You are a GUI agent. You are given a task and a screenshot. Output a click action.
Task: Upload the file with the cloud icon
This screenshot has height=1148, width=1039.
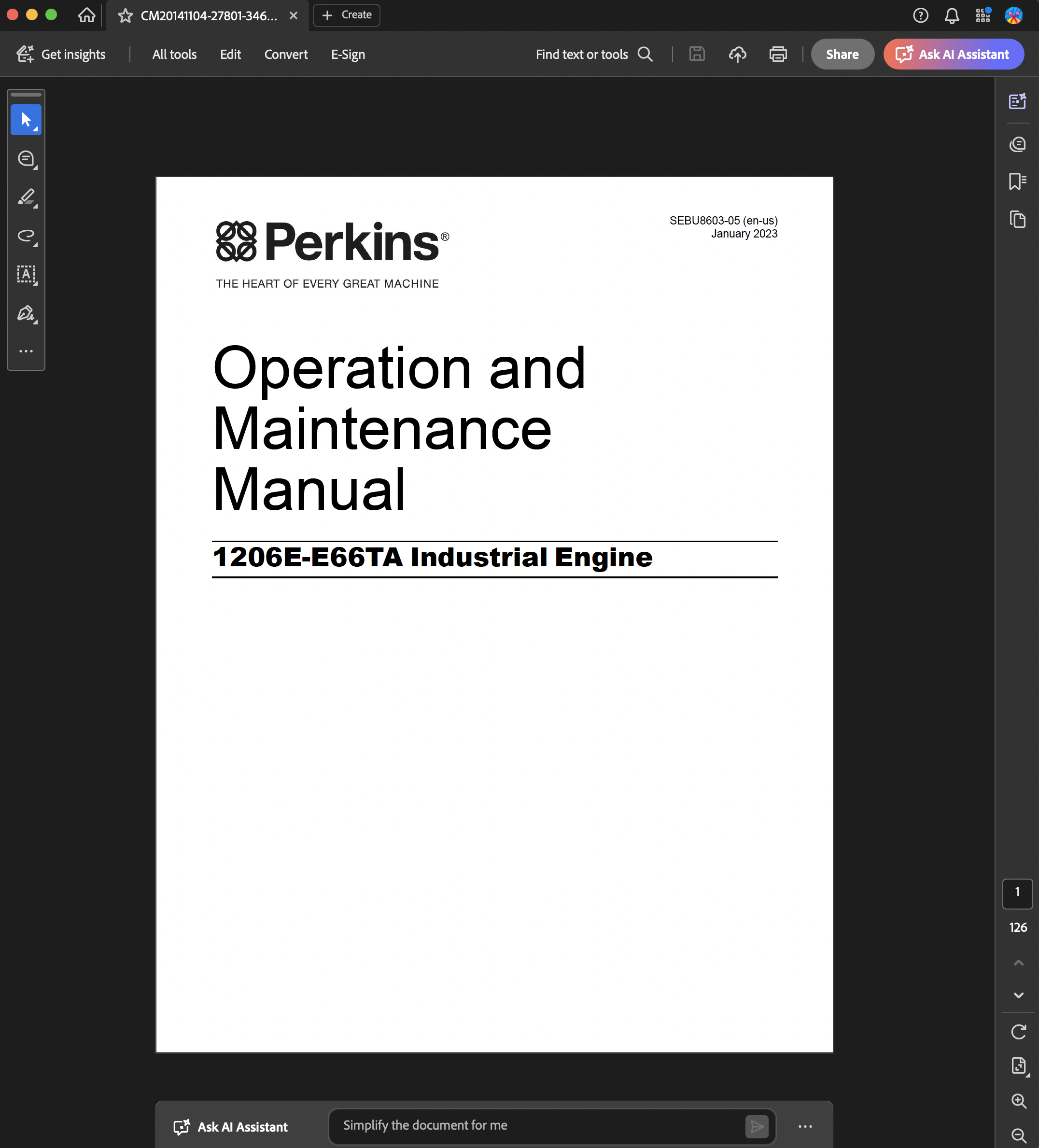pos(737,55)
